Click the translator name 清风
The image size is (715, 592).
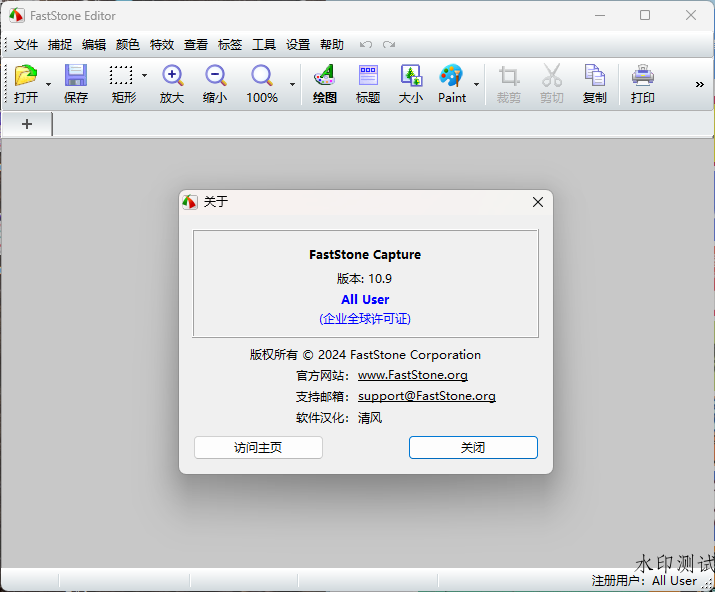(x=370, y=418)
